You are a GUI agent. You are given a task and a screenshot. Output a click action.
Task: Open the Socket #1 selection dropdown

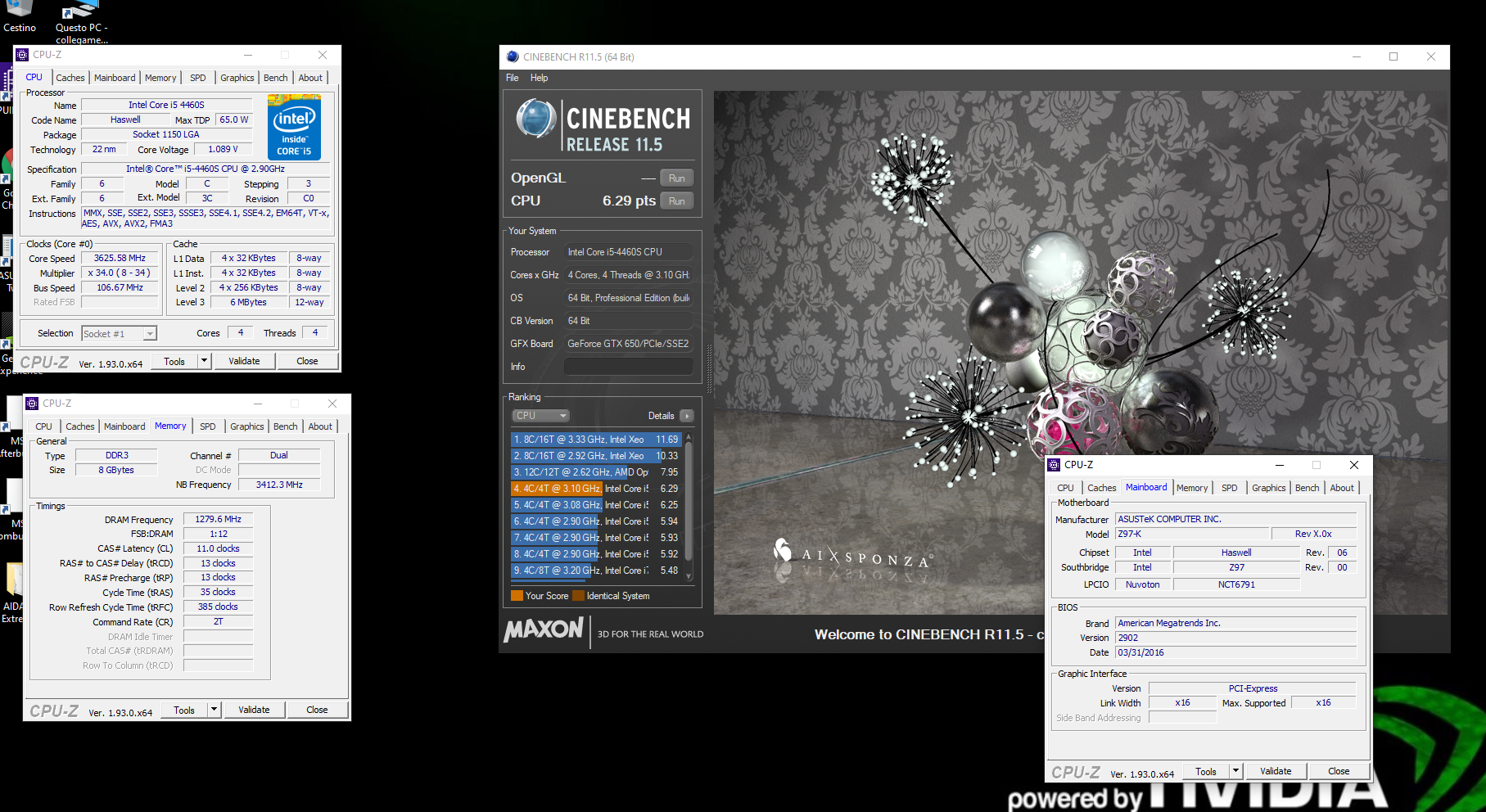coord(119,334)
